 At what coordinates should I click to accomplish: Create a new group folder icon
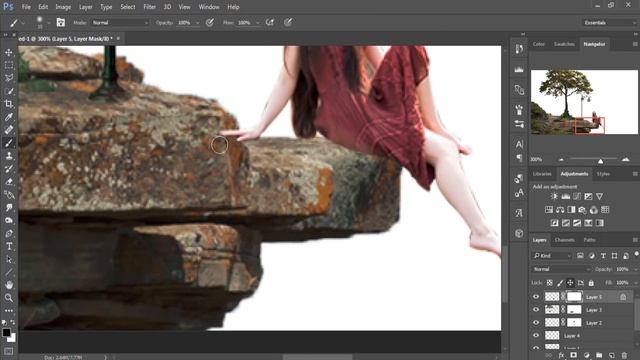click(x=599, y=356)
